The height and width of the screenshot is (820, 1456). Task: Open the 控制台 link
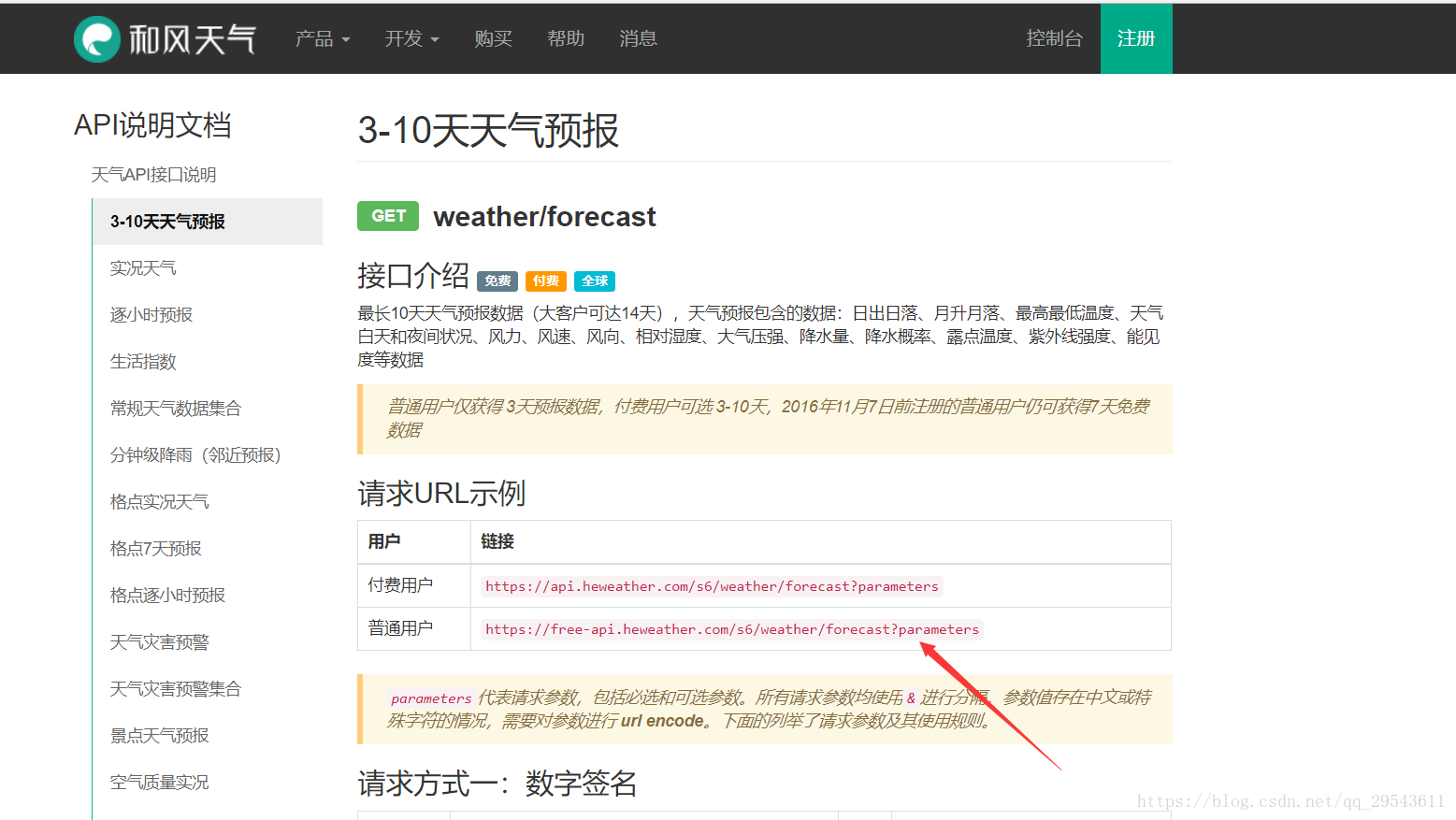point(1054,38)
